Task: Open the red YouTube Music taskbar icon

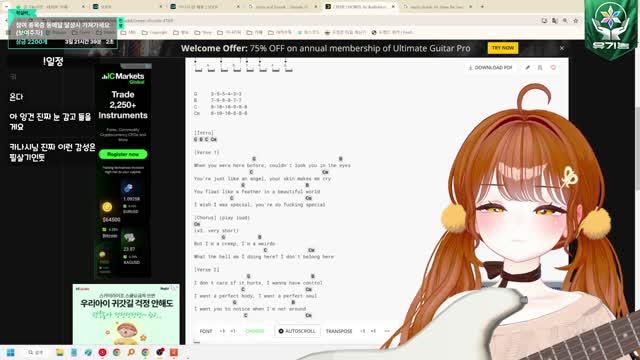Action: 102,352
